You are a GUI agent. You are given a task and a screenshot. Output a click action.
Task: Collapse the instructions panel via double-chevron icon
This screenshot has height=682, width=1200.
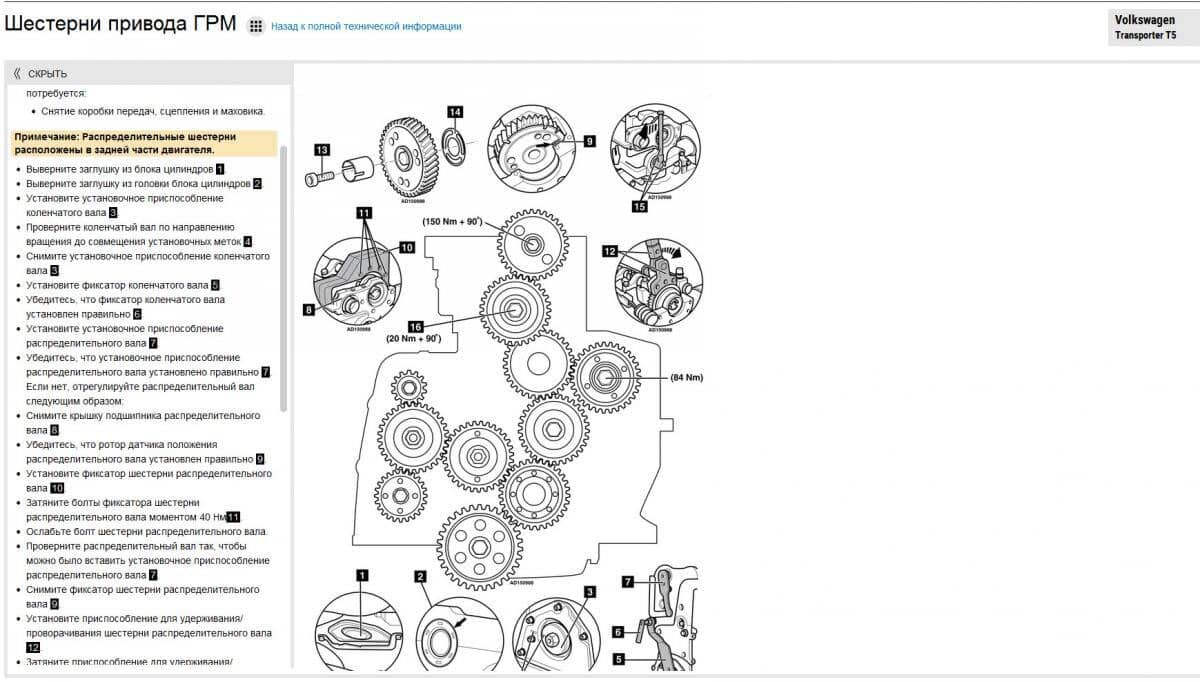click(x=17, y=74)
